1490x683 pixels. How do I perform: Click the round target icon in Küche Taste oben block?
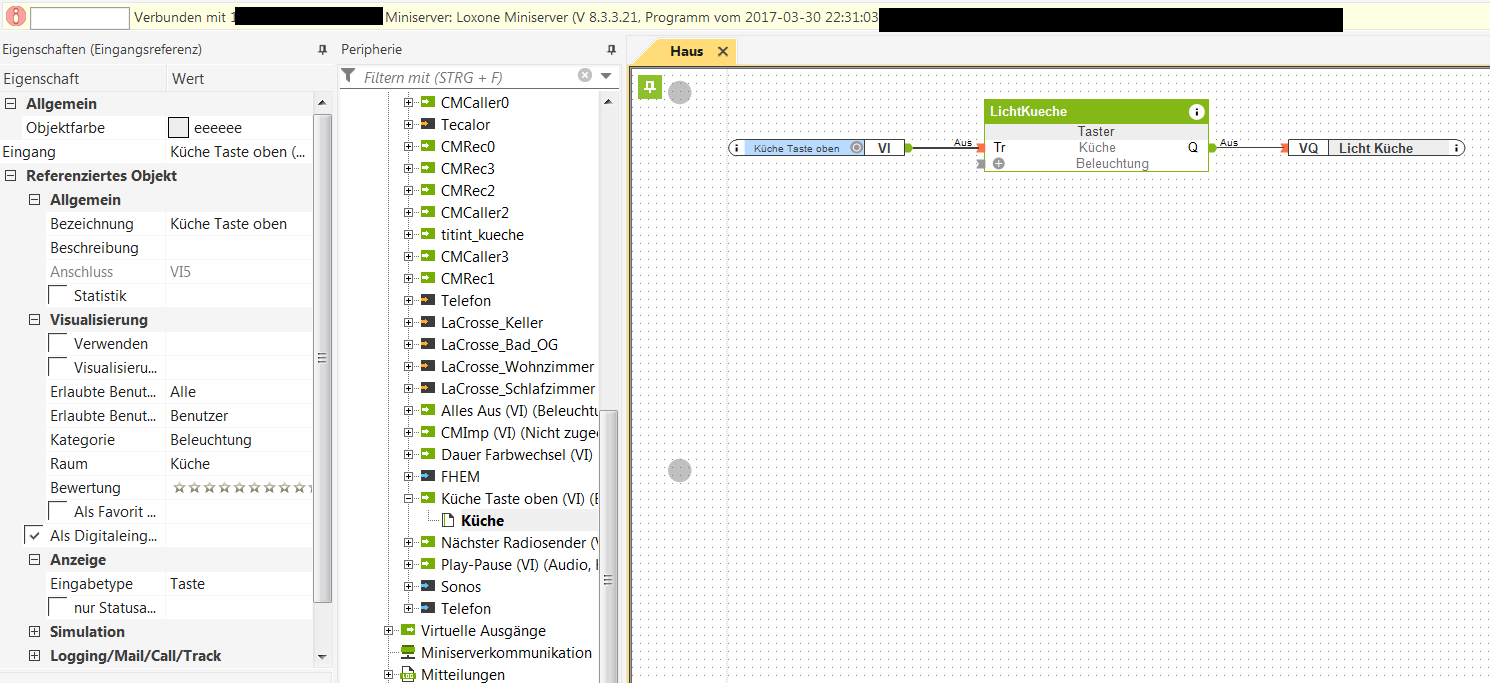(x=857, y=148)
